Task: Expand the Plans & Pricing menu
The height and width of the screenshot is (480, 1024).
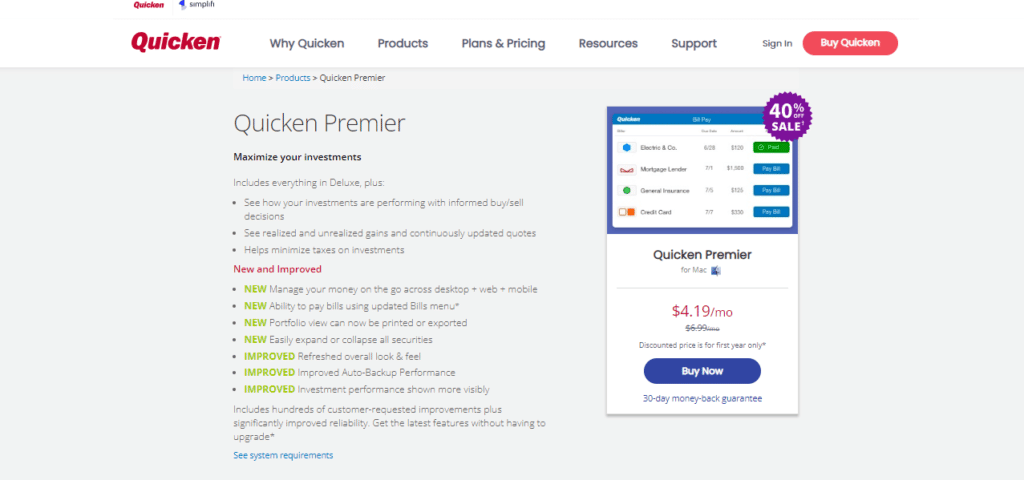Action: click(x=504, y=44)
